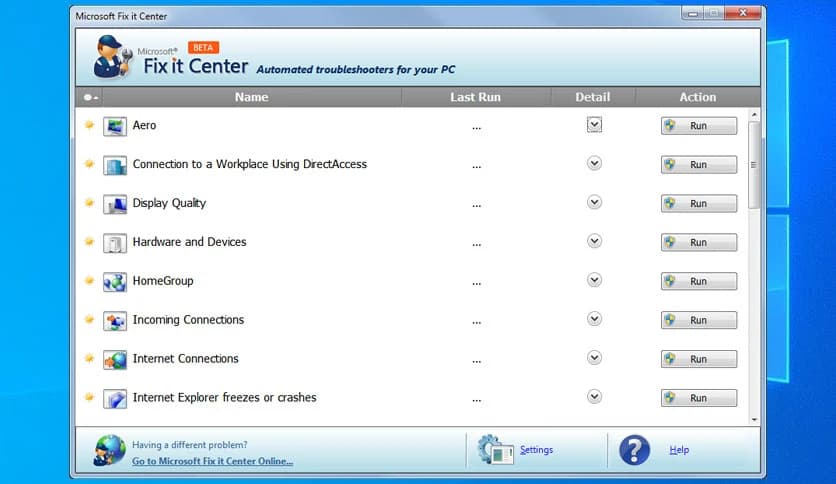Image resolution: width=836 pixels, height=484 pixels.
Task: Click the Incoming Connections icon
Action: coord(115,321)
